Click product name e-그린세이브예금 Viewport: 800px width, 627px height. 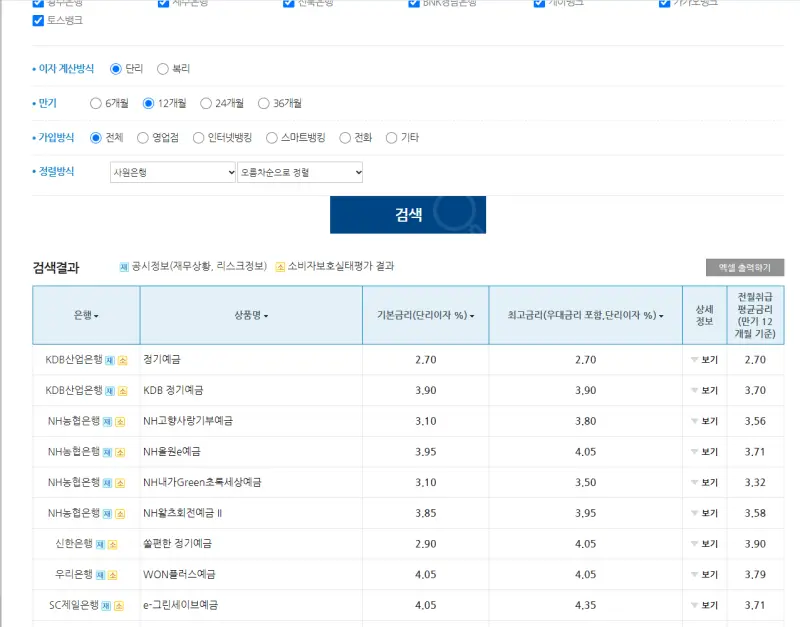pyautogui.click(x=181, y=605)
